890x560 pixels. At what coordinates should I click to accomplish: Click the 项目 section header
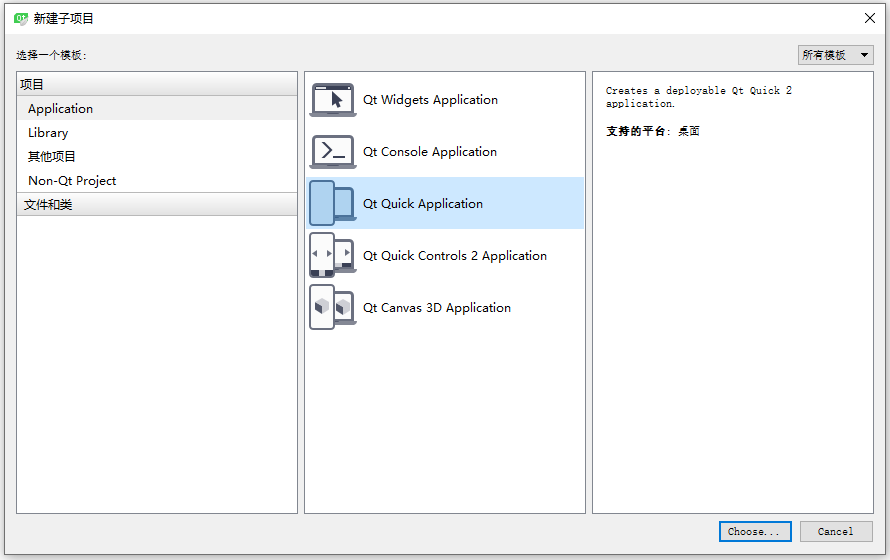tap(157, 84)
